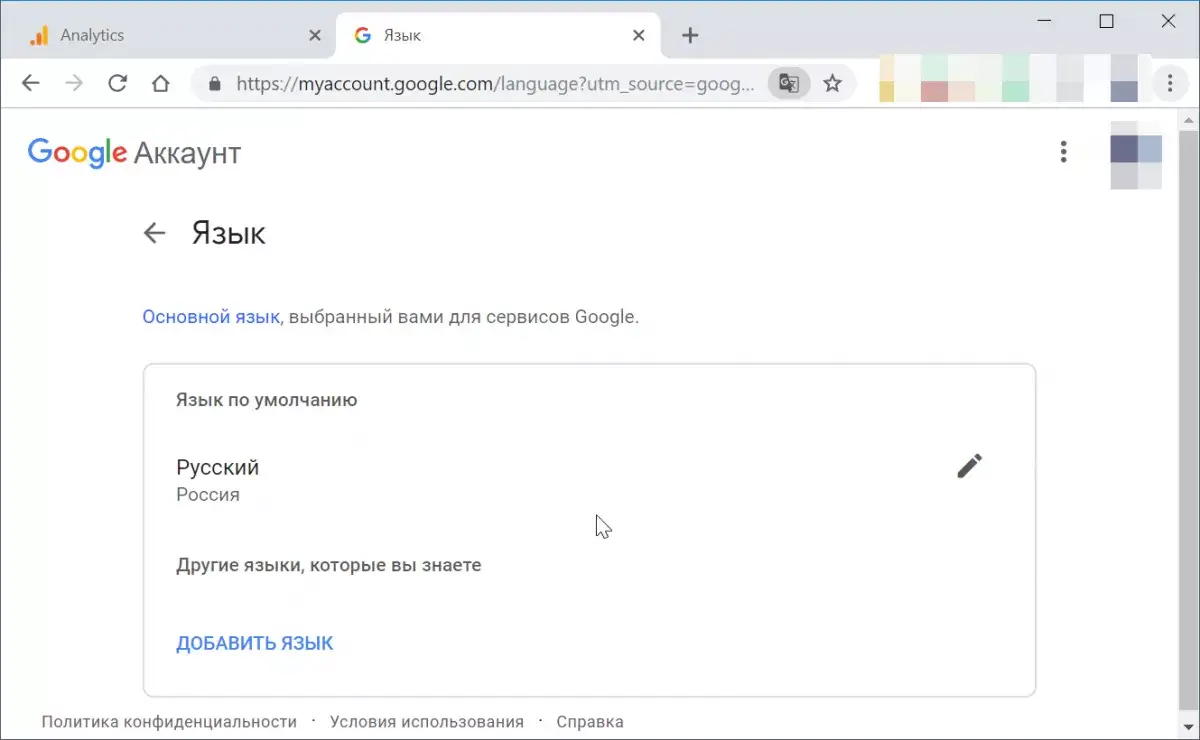
Task: Close the Analytics tab
Action: (x=315, y=36)
